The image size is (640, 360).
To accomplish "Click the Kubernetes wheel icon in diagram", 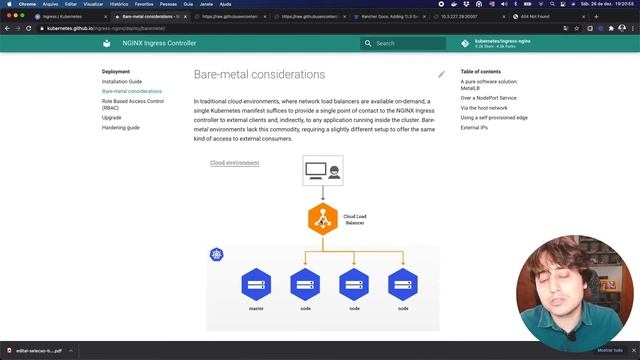I will pos(216,254).
